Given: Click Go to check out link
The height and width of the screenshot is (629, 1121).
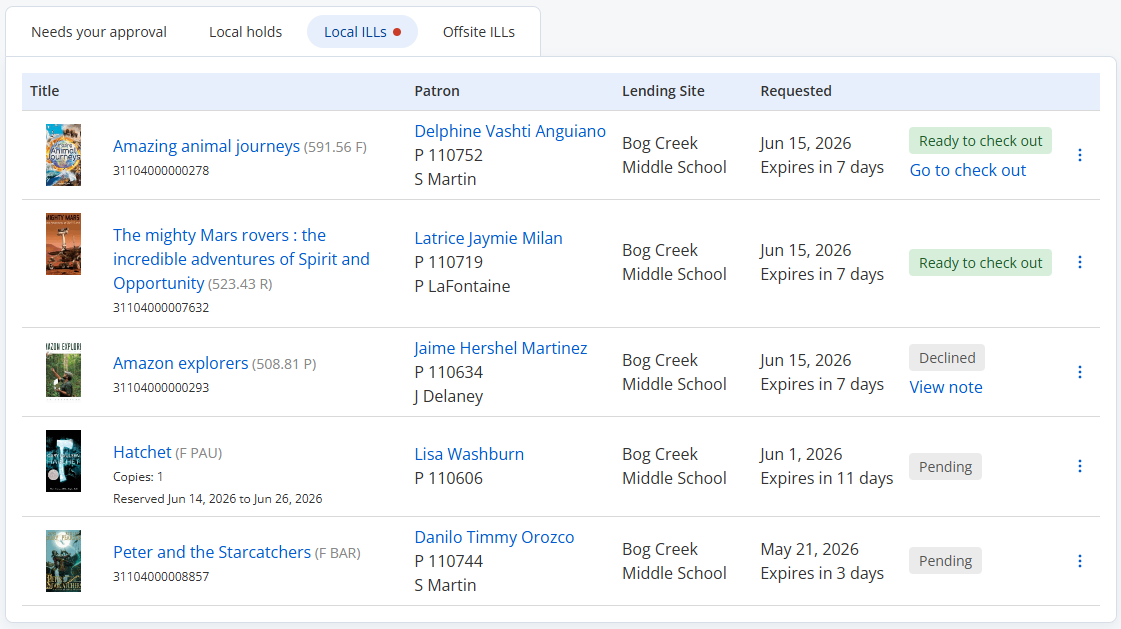Looking at the screenshot, I should tap(967, 170).
